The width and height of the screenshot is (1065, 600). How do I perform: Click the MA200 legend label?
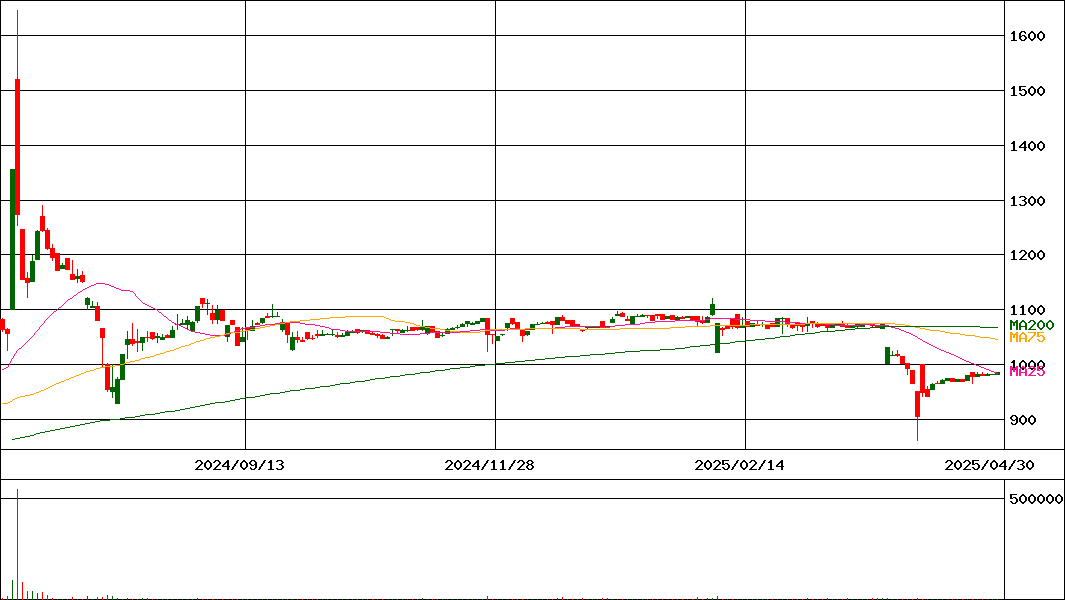tap(1032, 325)
